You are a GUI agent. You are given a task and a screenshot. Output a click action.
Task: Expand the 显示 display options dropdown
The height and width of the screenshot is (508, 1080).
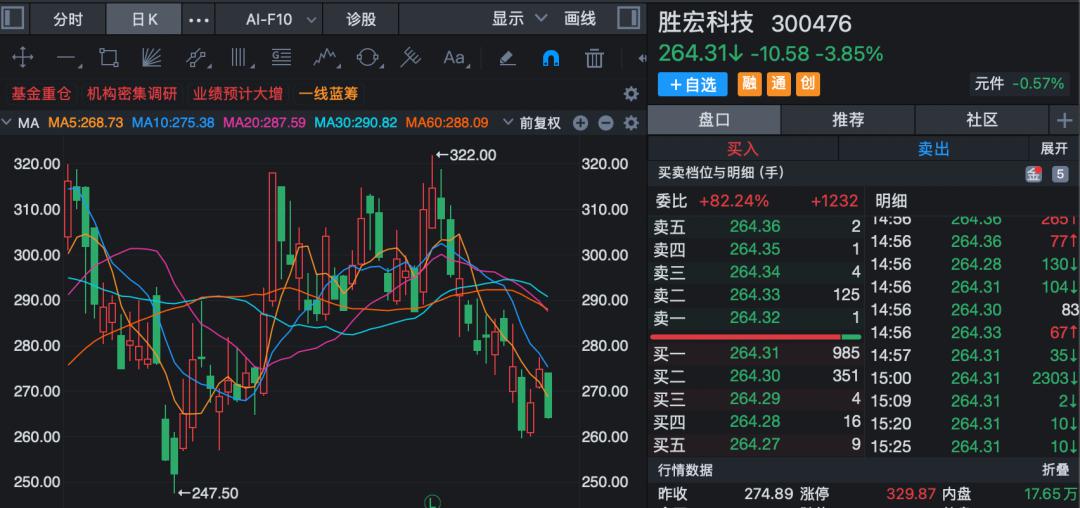pos(520,19)
